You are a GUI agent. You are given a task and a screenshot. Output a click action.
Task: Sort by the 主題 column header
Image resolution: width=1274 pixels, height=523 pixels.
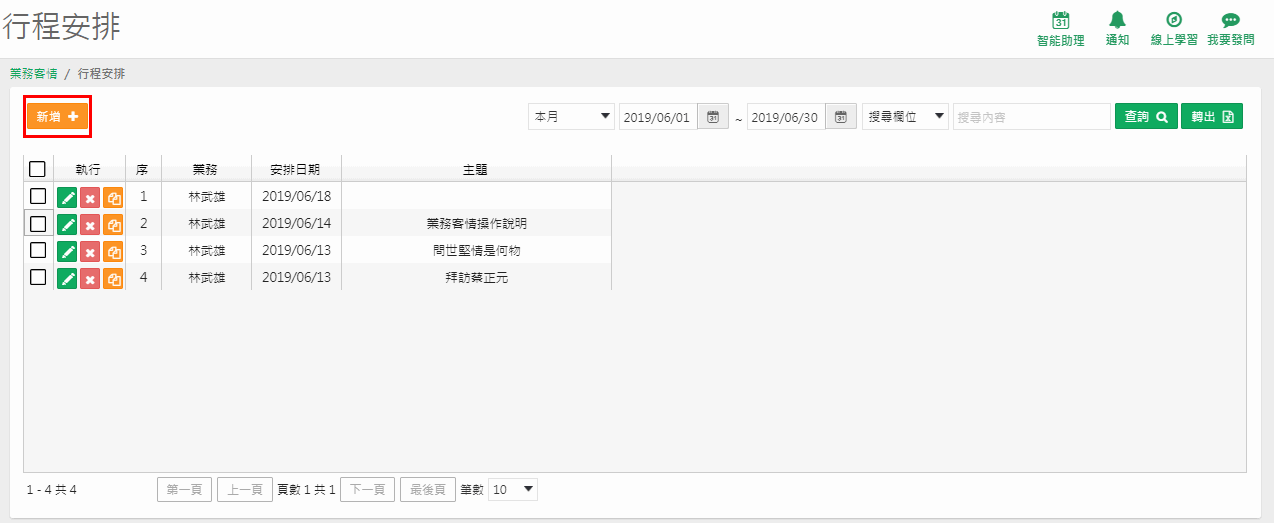476,170
